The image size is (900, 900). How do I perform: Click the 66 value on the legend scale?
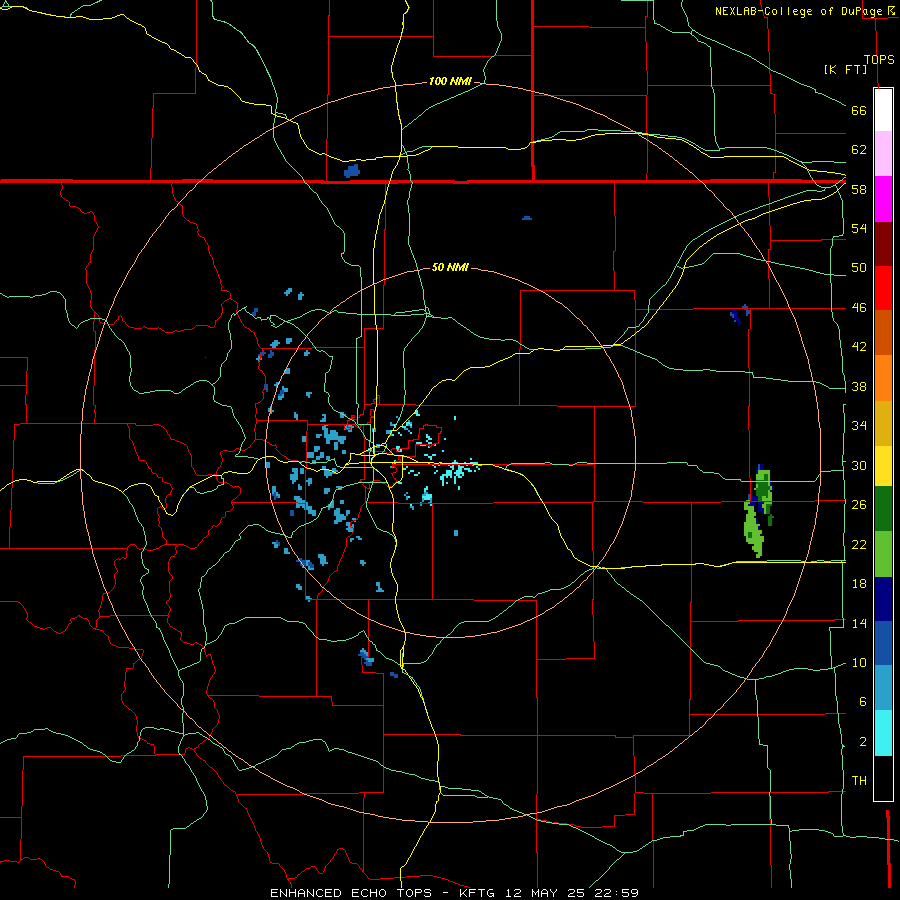pyautogui.click(x=859, y=111)
